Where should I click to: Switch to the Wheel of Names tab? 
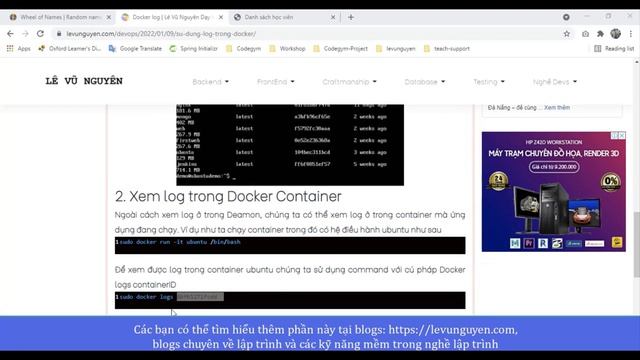coord(60,17)
